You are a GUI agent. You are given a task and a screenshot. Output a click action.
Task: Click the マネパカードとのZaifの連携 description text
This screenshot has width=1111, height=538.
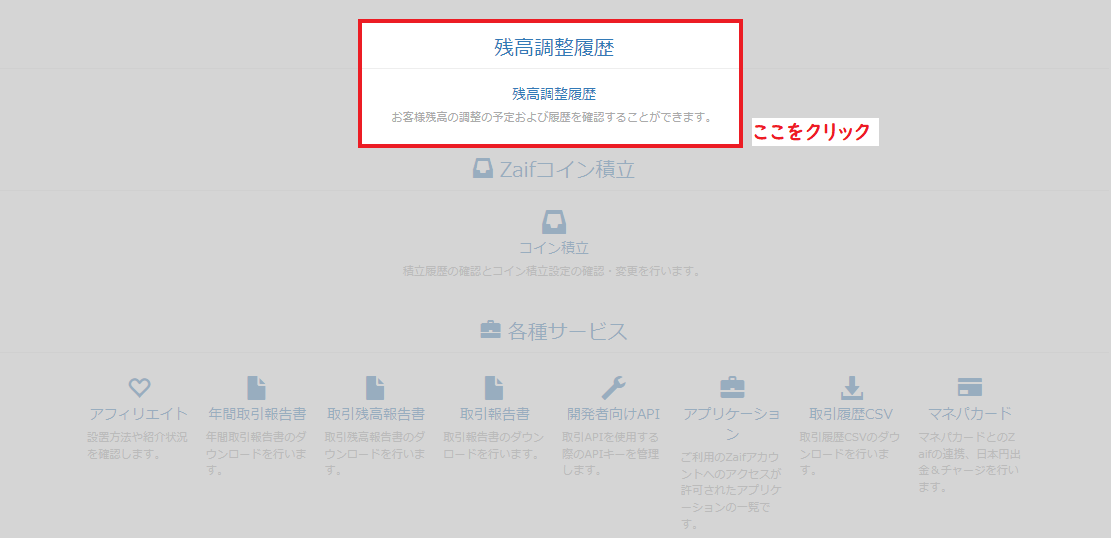pos(969,461)
